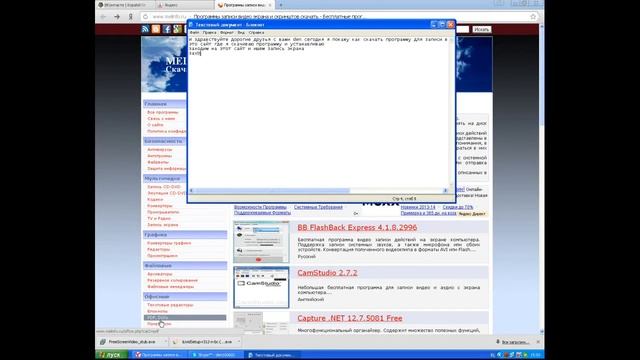Screen dimensions: 640x360
Task: Open Формат menu in Notepad
Action: coord(227,32)
